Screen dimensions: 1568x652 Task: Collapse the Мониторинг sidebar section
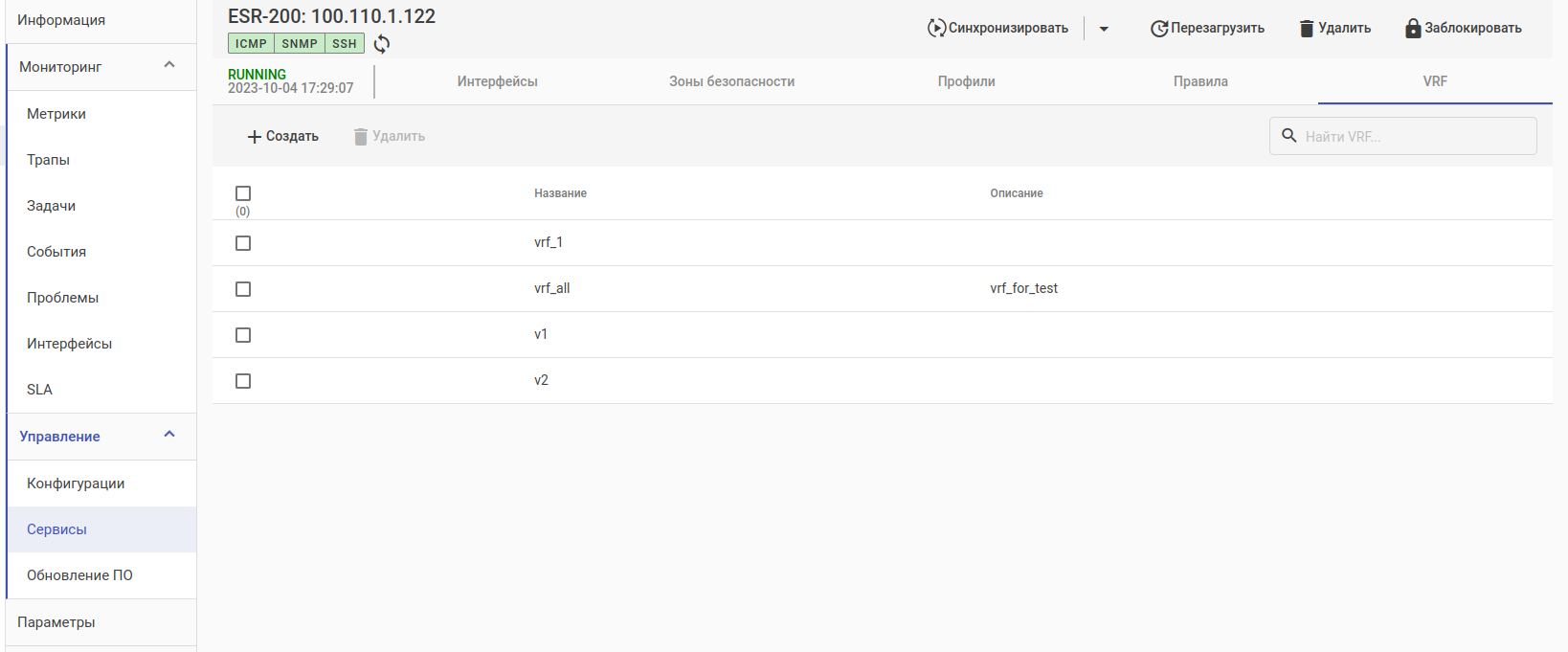[x=169, y=65]
